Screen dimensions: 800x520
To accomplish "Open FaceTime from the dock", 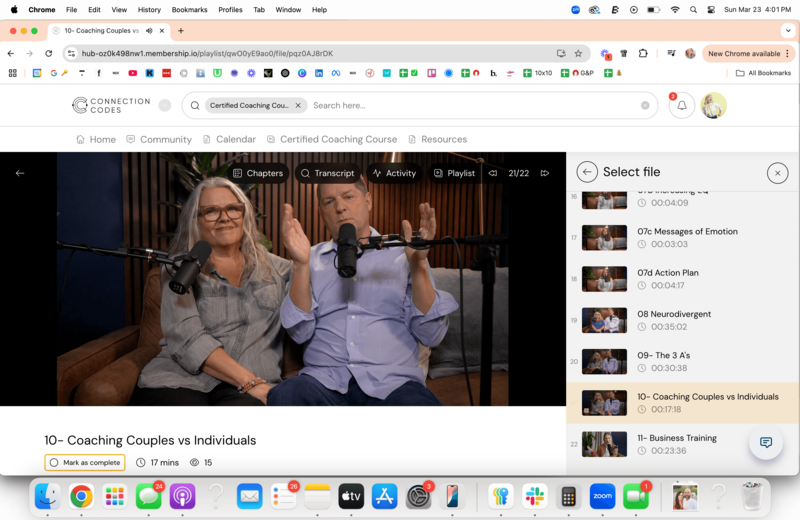I will (636, 496).
